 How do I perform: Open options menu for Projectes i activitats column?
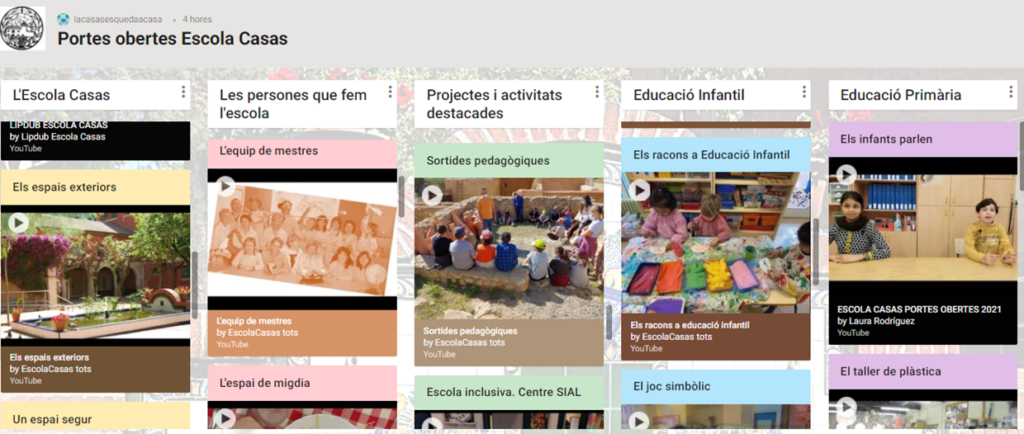597,93
